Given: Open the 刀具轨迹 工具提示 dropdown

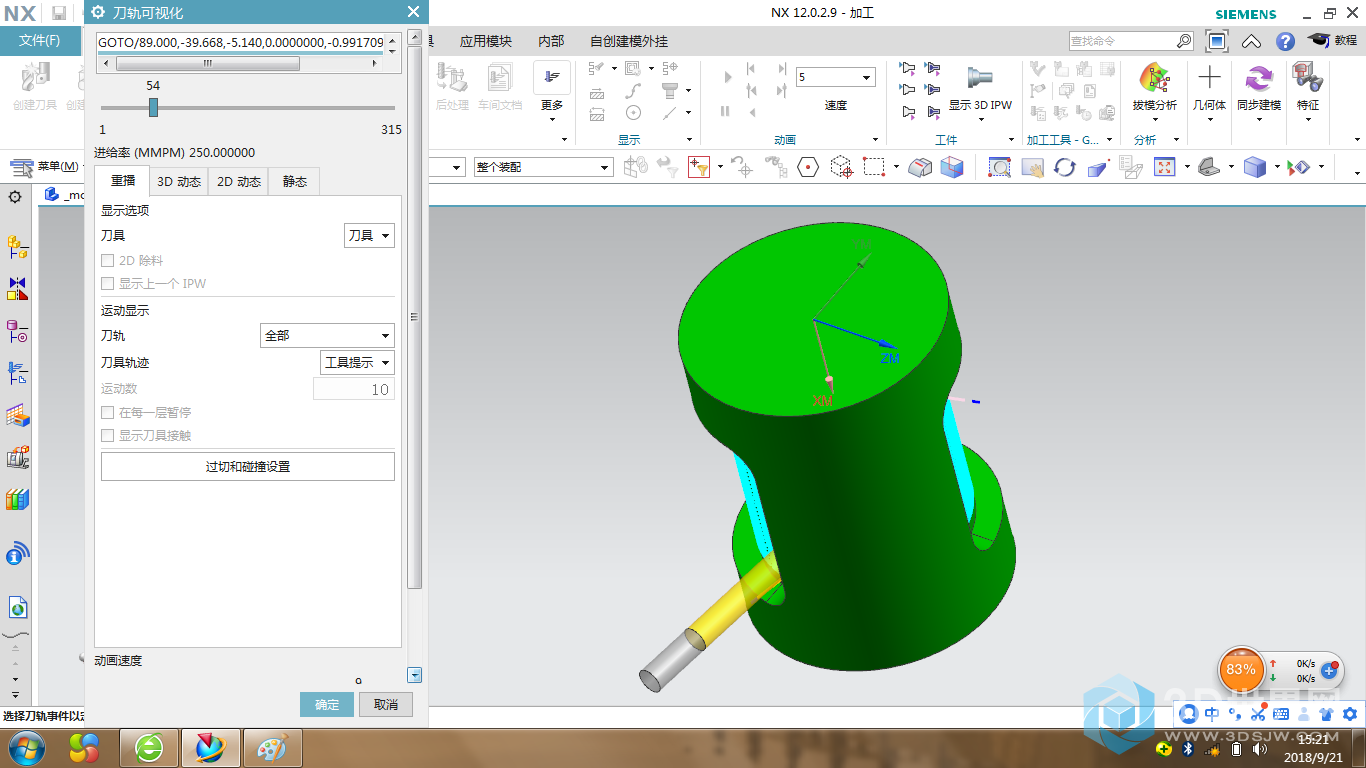Looking at the screenshot, I should (357, 362).
